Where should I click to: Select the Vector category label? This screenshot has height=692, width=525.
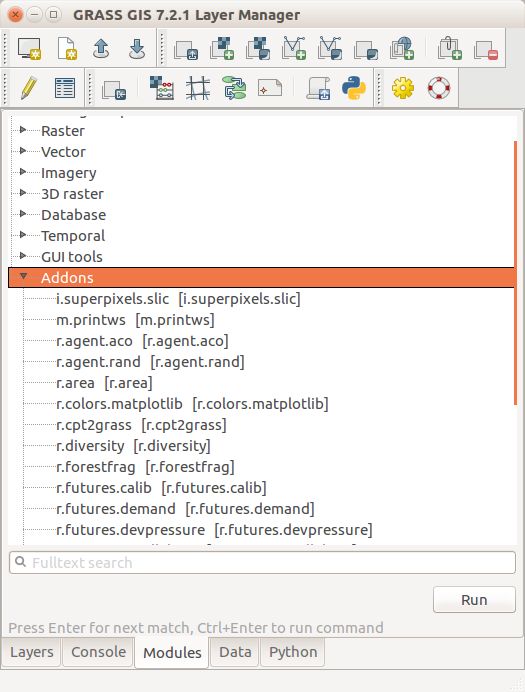(63, 152)
